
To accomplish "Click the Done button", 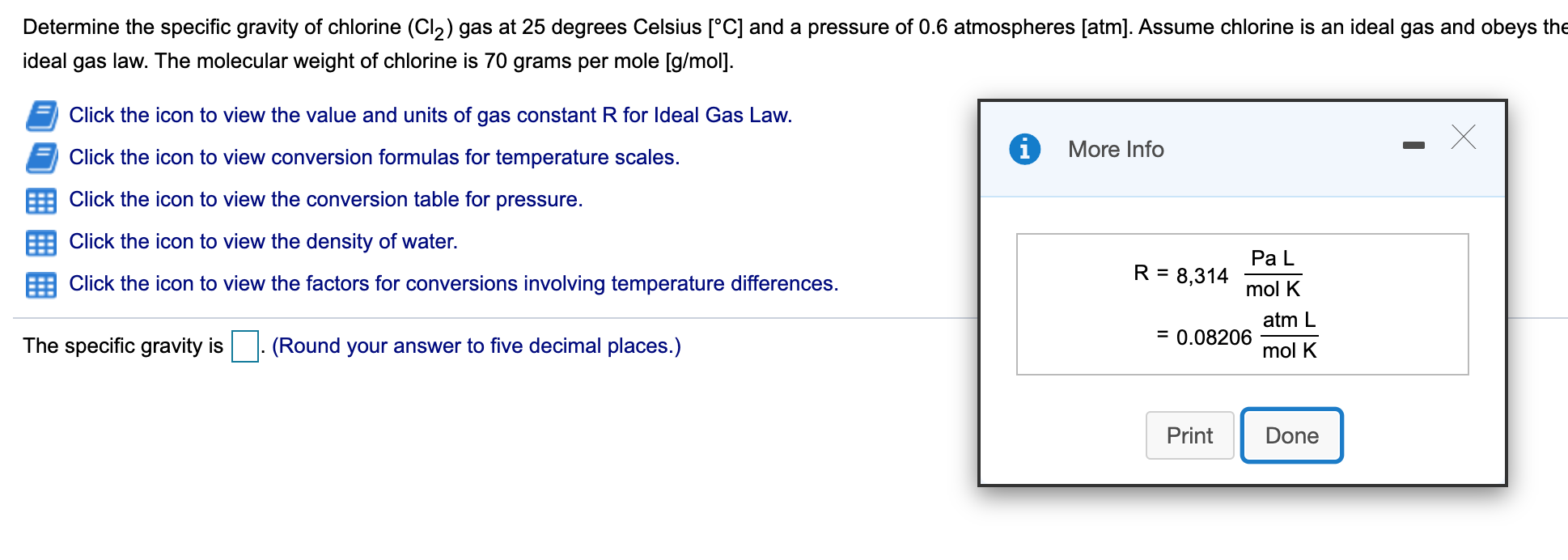I will (1291, 435).
